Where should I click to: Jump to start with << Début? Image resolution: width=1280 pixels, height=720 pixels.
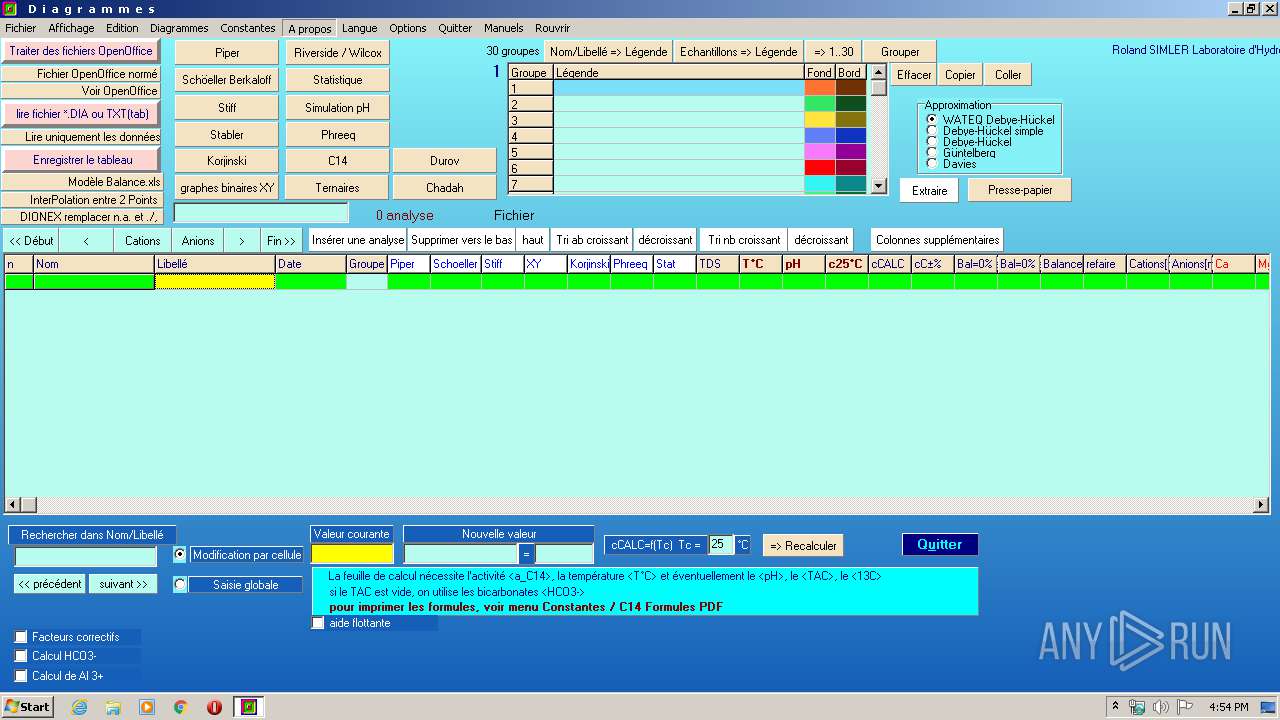31,240
